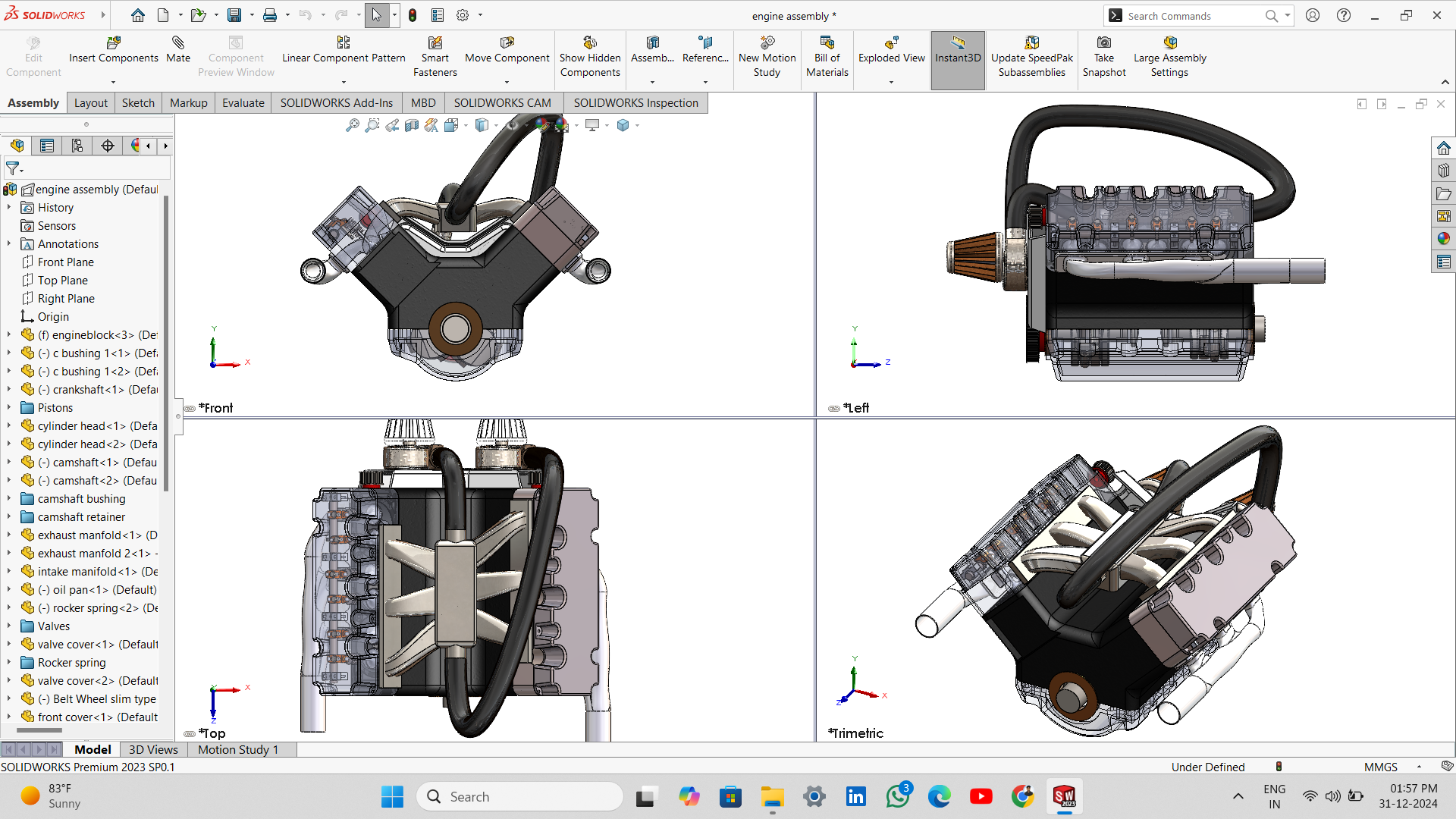This screenshot has width=1456, height=819.
Task: Switch to the Evaluate tab
Action: click(x=243, y=103)
